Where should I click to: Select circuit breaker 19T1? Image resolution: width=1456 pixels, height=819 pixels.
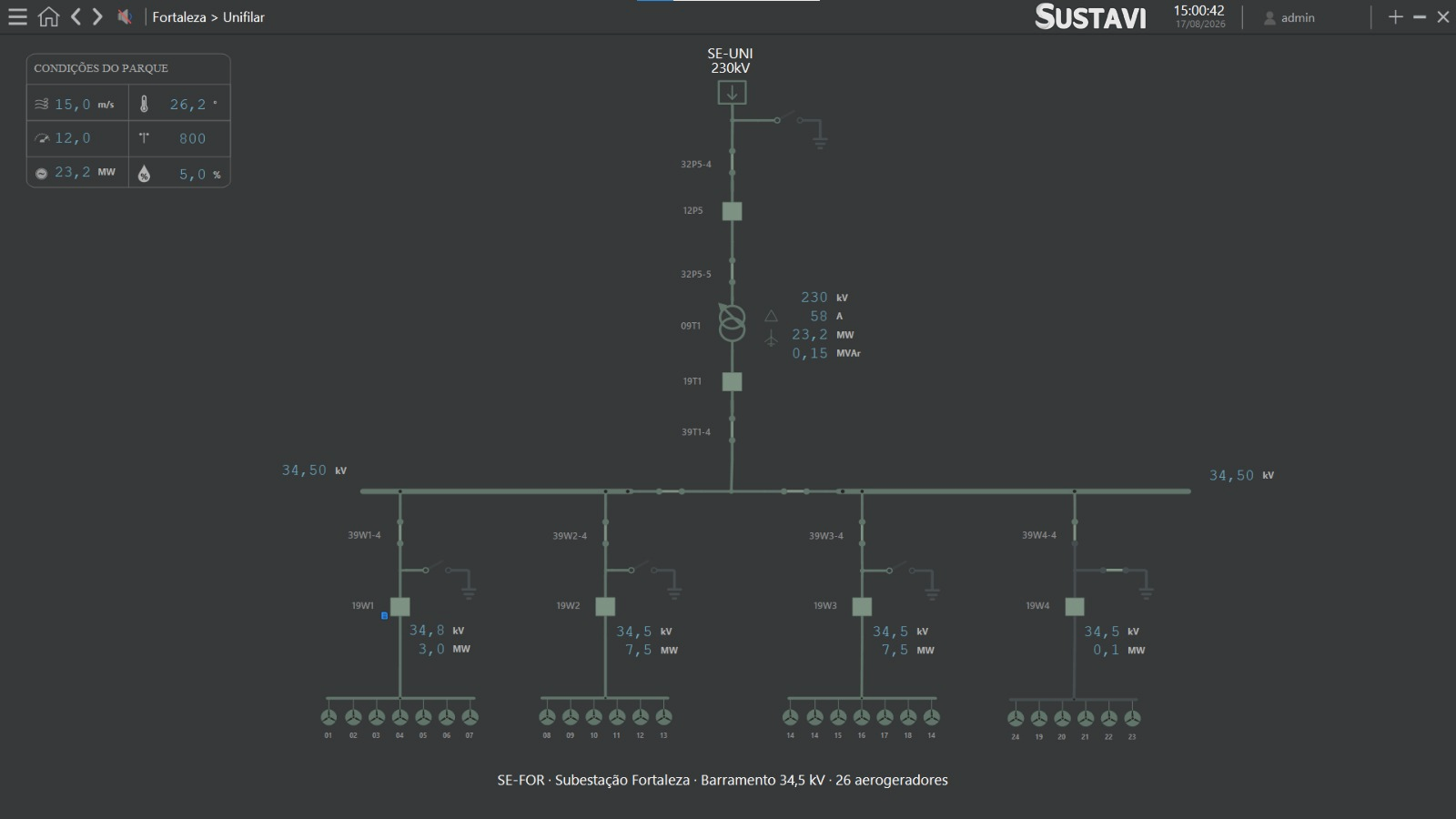click(732, 382)
